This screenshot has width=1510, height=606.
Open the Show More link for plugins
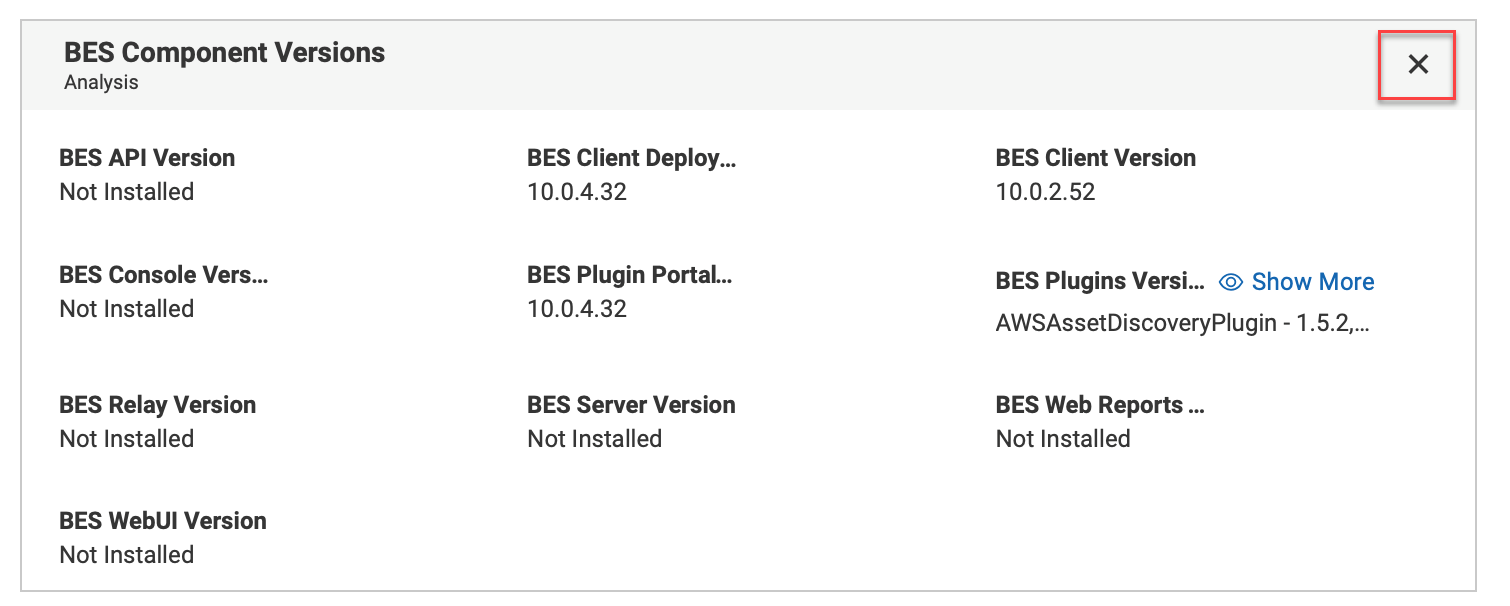point(1312,282)
